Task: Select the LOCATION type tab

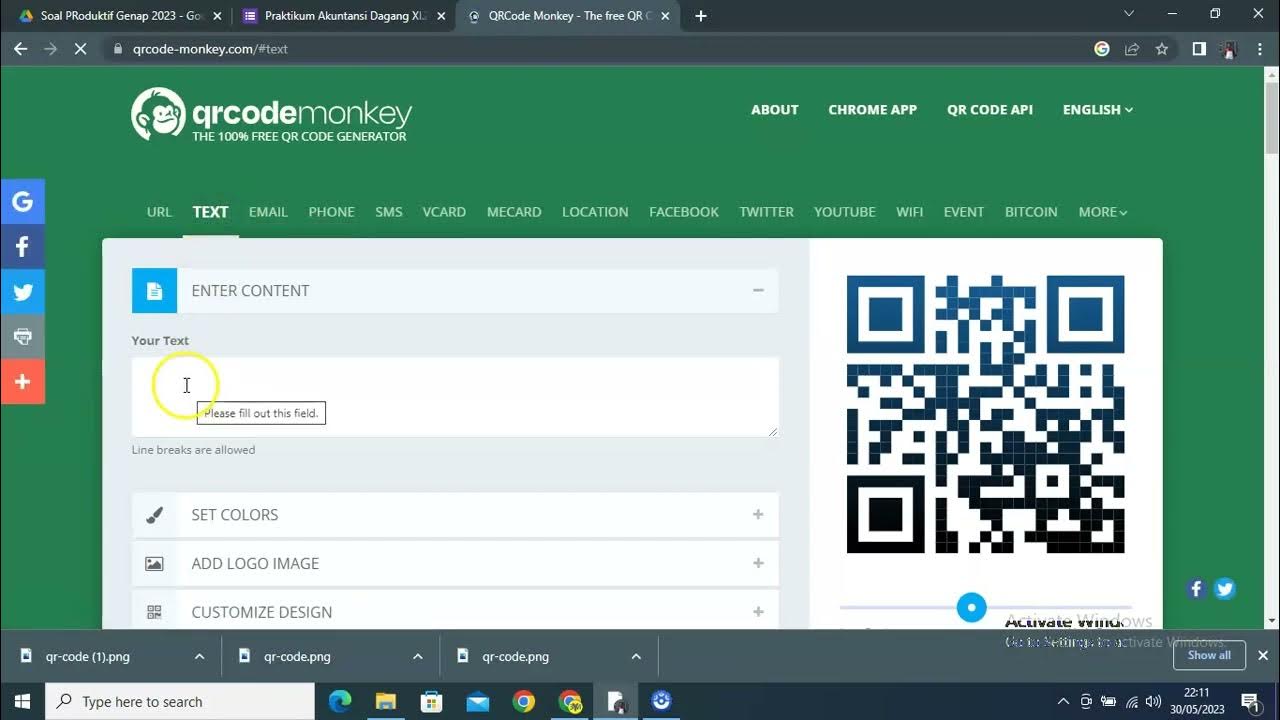Action: pyautogui.click(x=595, y=212)
